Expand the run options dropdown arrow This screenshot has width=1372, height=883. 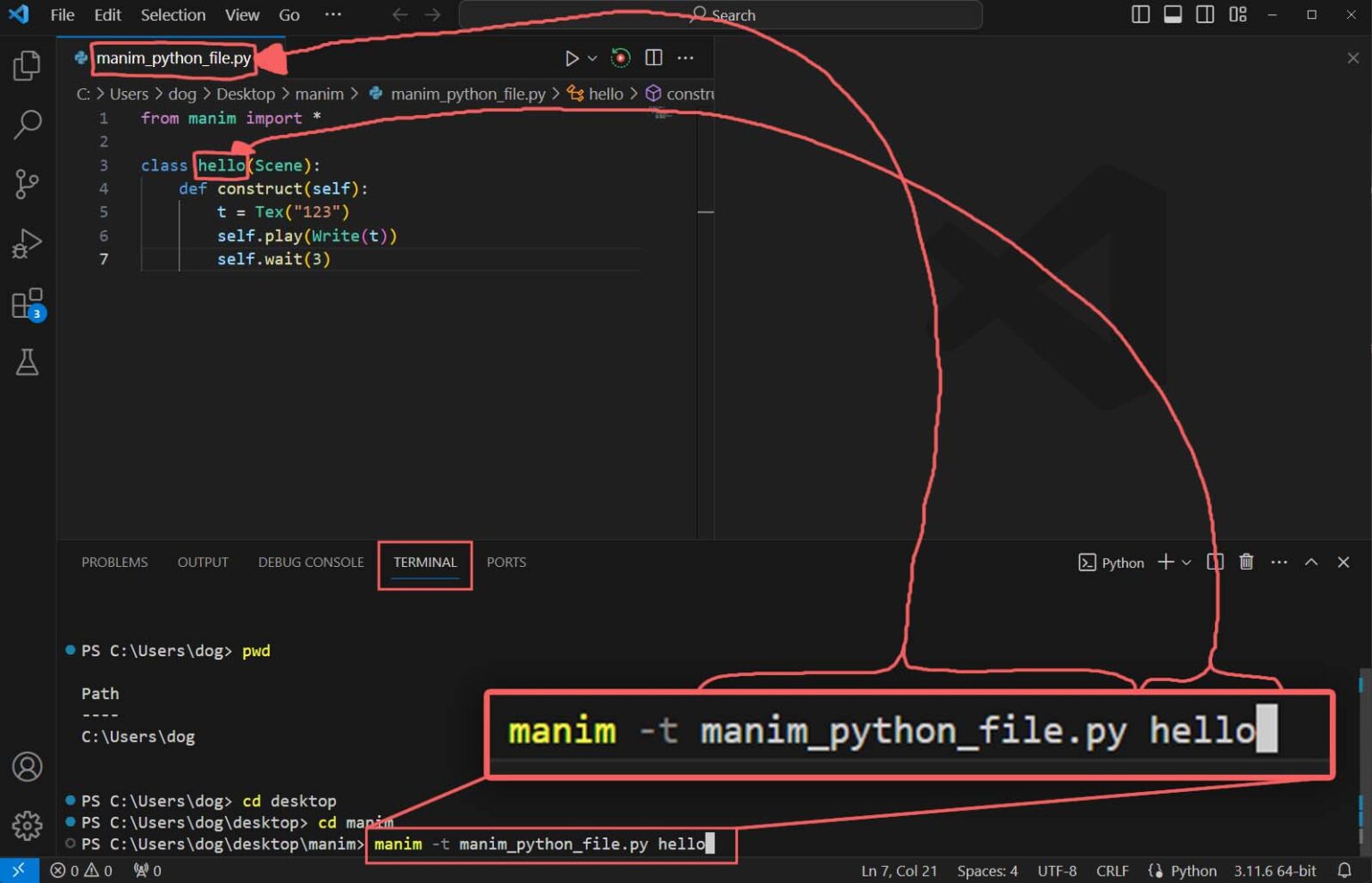click(x=592, y=58)
